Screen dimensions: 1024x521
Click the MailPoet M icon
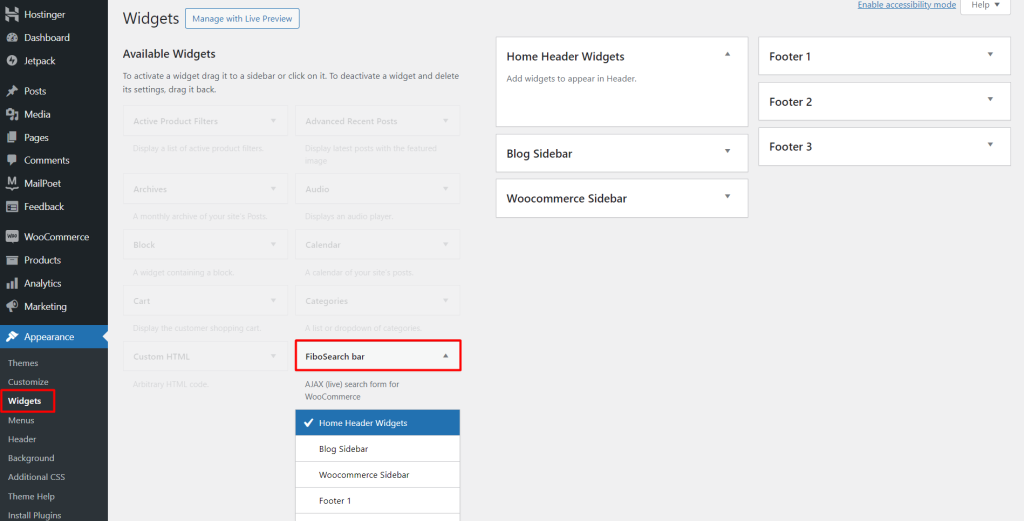click(x=12, y=183)
